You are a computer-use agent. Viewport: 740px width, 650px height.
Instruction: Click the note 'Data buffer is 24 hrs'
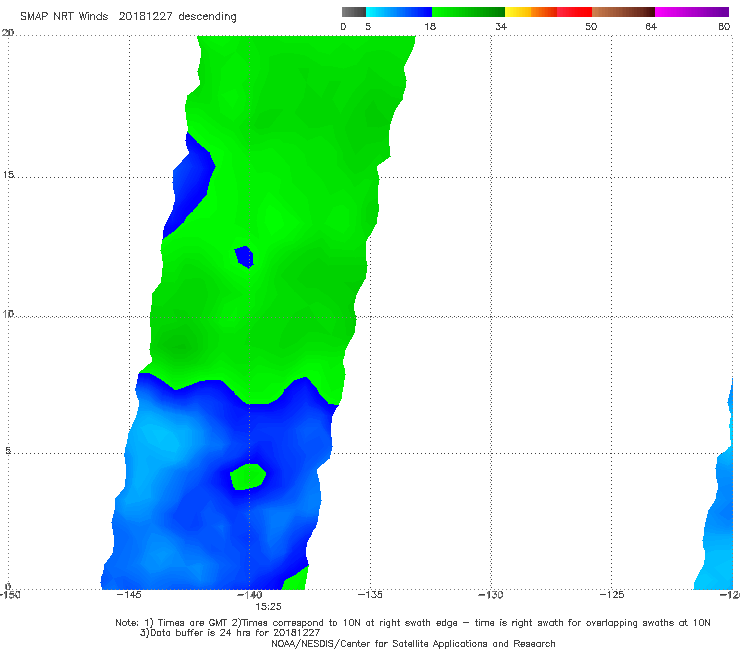click(x=201, y=633)
